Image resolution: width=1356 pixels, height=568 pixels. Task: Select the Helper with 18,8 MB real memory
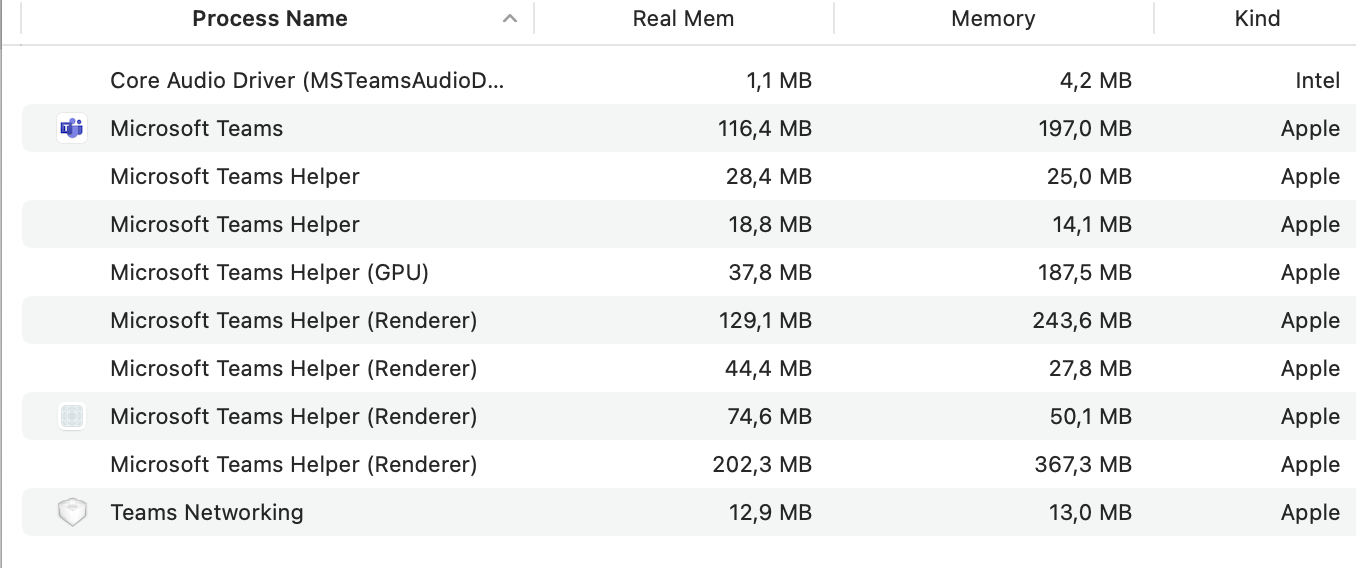pos(235,225)
